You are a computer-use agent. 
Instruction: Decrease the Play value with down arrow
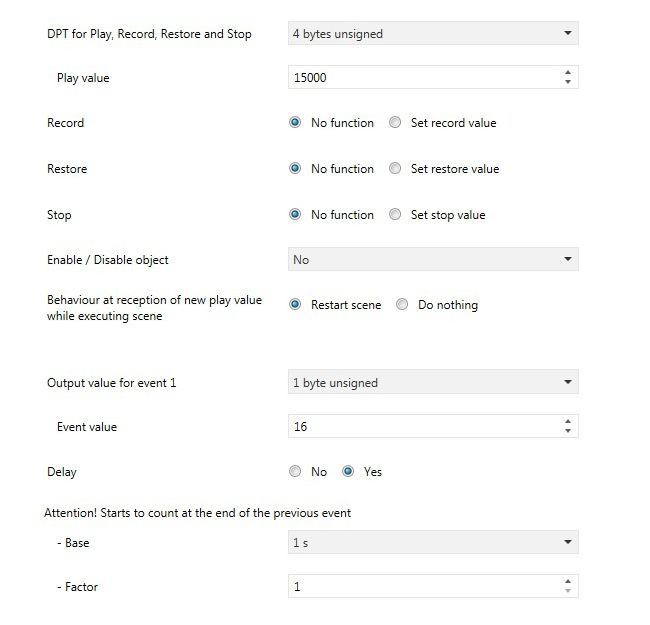click(568, 82)
